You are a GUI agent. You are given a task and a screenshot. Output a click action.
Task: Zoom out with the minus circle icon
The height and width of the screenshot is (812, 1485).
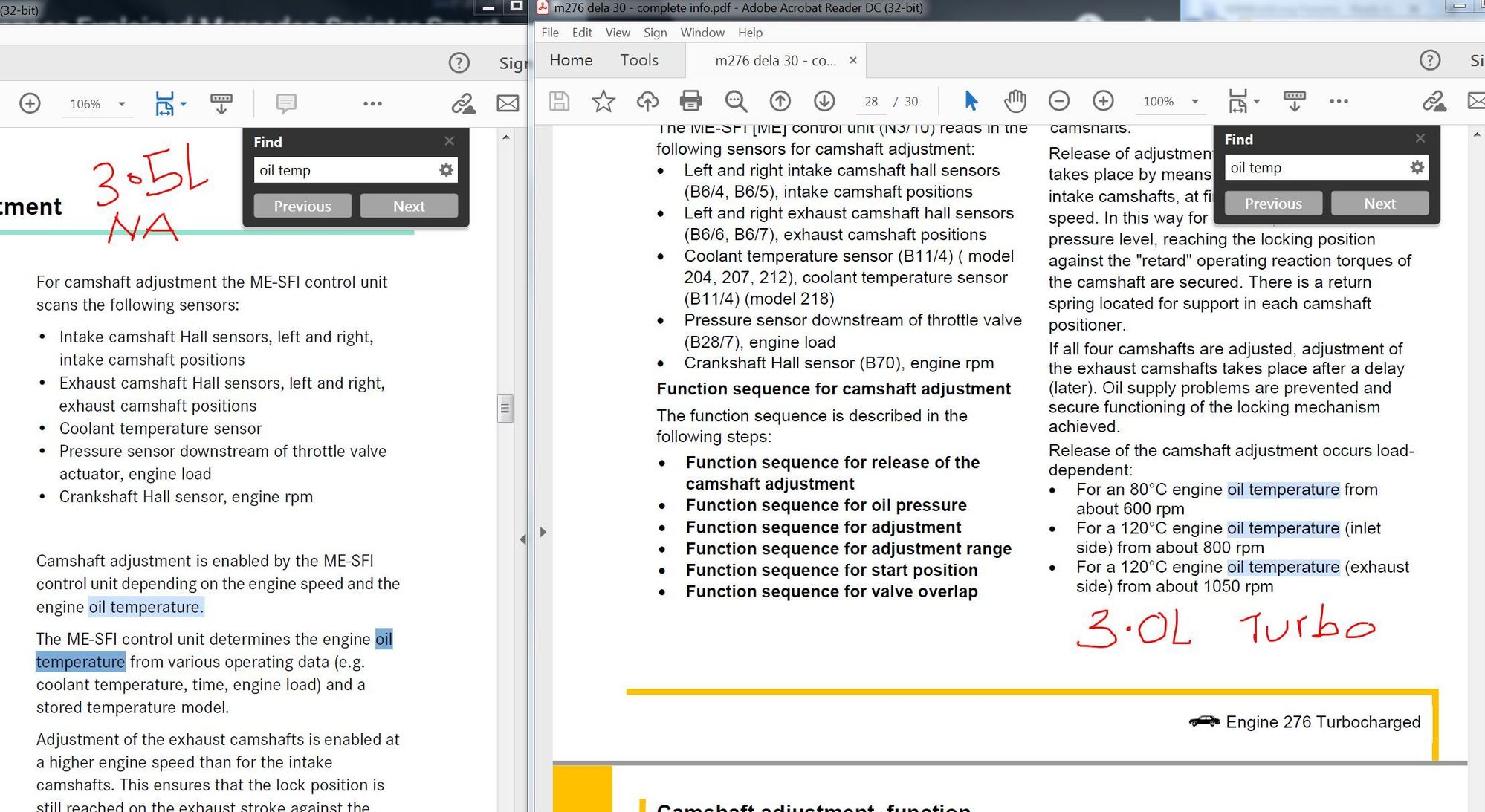point(1059,101)
